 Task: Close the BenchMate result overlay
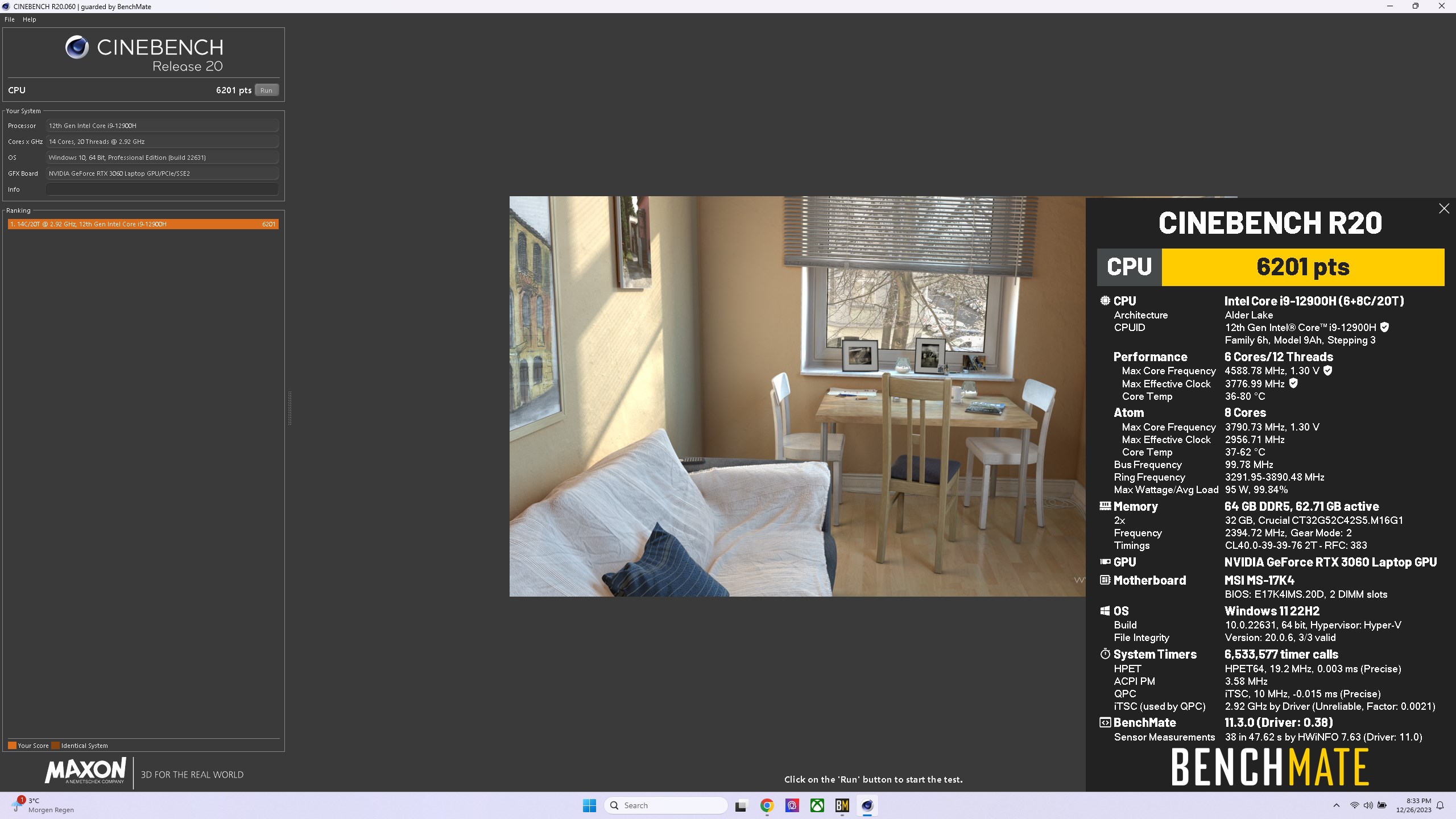[1444, 209]
